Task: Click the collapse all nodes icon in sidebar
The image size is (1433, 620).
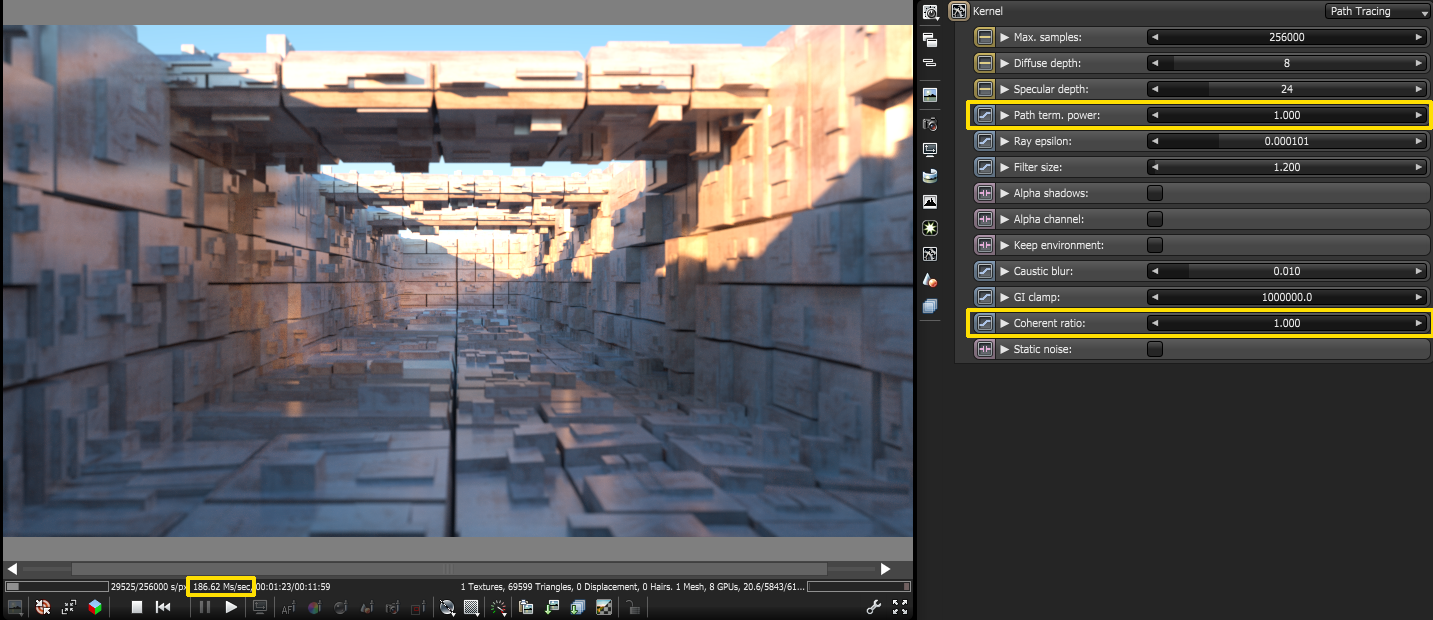Action: pos(930,63)
